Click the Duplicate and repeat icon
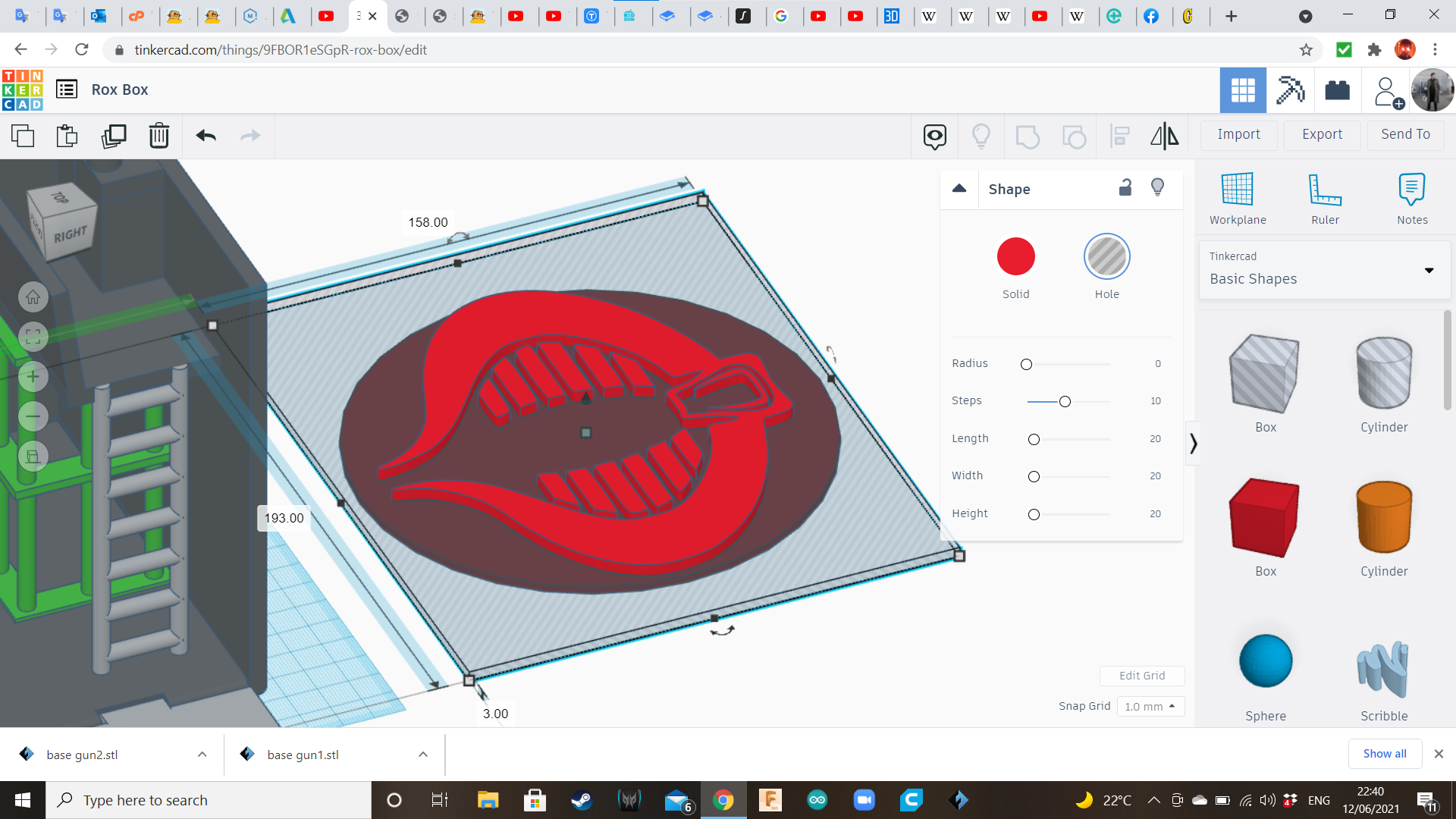 coord(114,136)
